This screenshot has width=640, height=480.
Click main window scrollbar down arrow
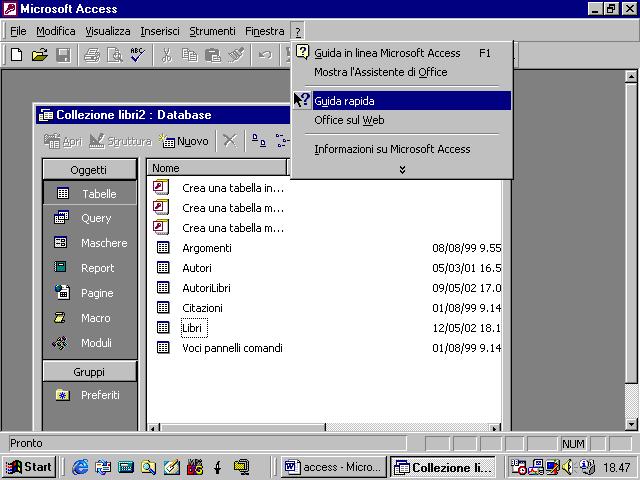[631, 424]
